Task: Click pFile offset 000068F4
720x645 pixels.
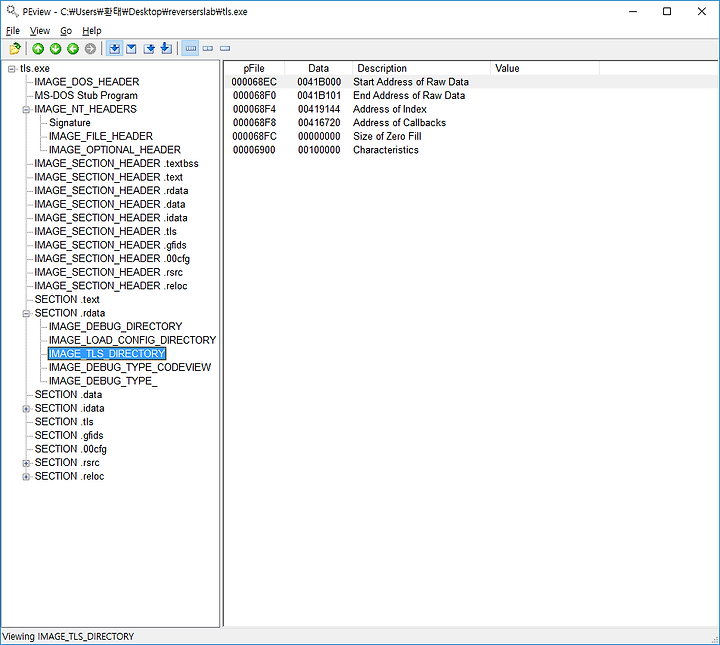Action: tap(254, 109)
